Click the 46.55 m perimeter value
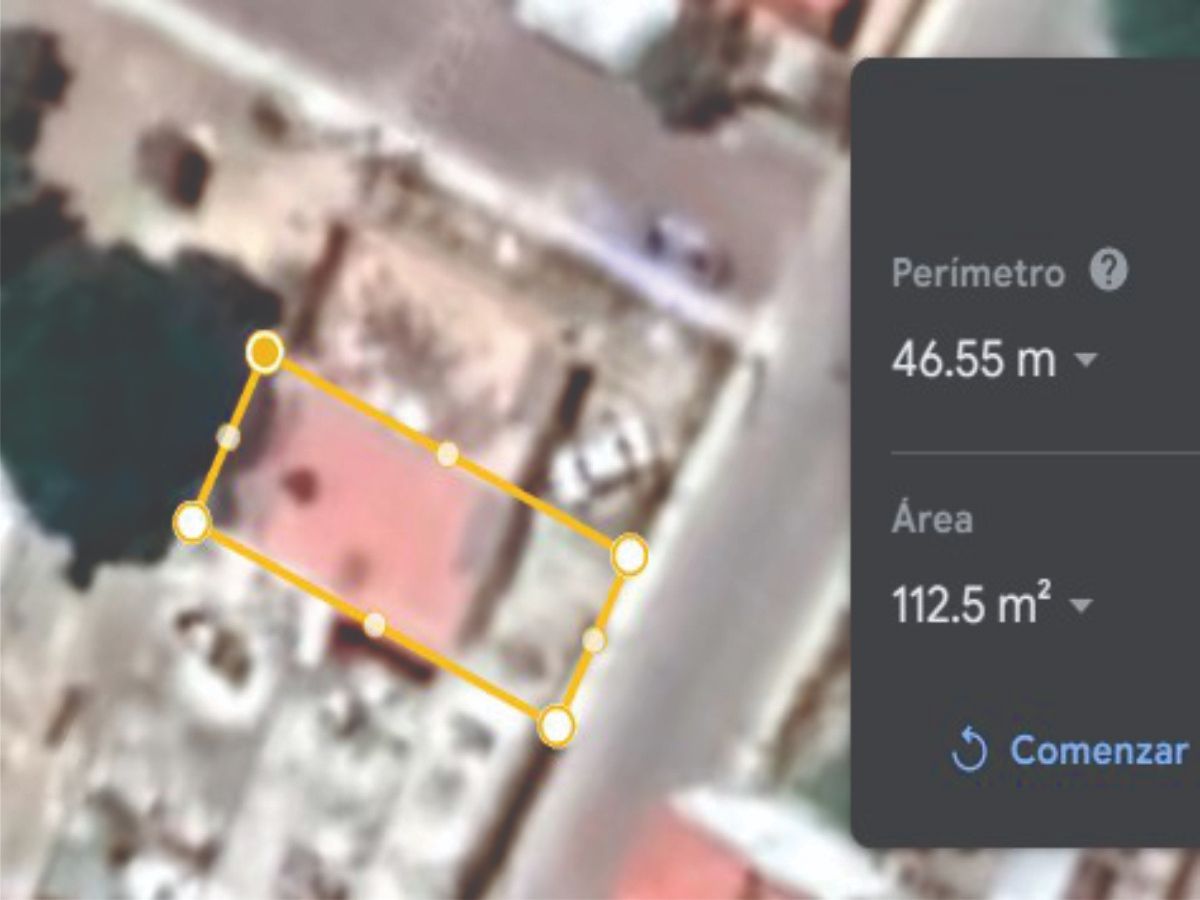The width and height of the screenshot is (1200, 900). (x=973, y=359)
